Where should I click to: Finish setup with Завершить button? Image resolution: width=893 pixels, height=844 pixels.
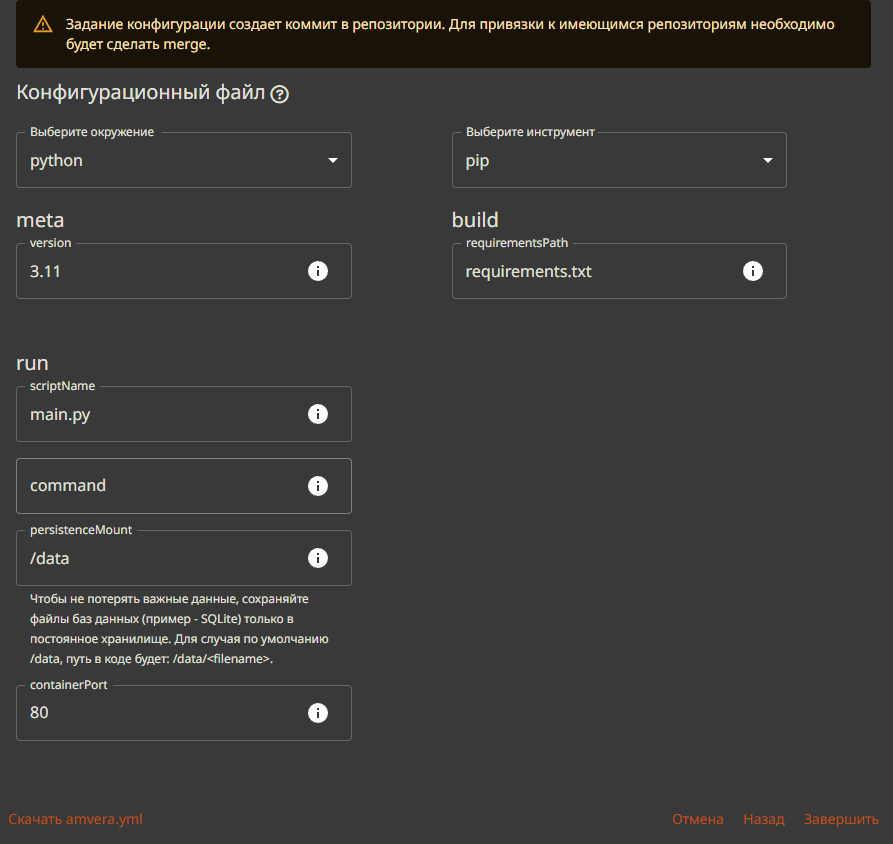(841, 819)
